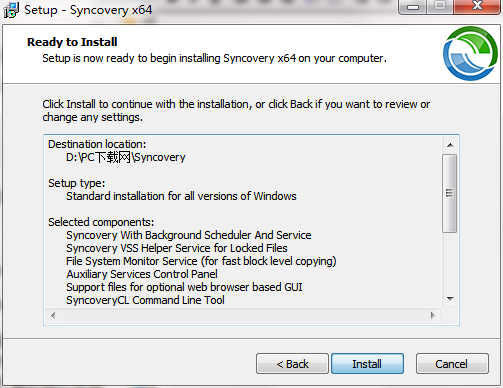Click the 'Auxiliary Services Control Panel' line
Viewport: 503px width, 388px height.
pos(142,274)
